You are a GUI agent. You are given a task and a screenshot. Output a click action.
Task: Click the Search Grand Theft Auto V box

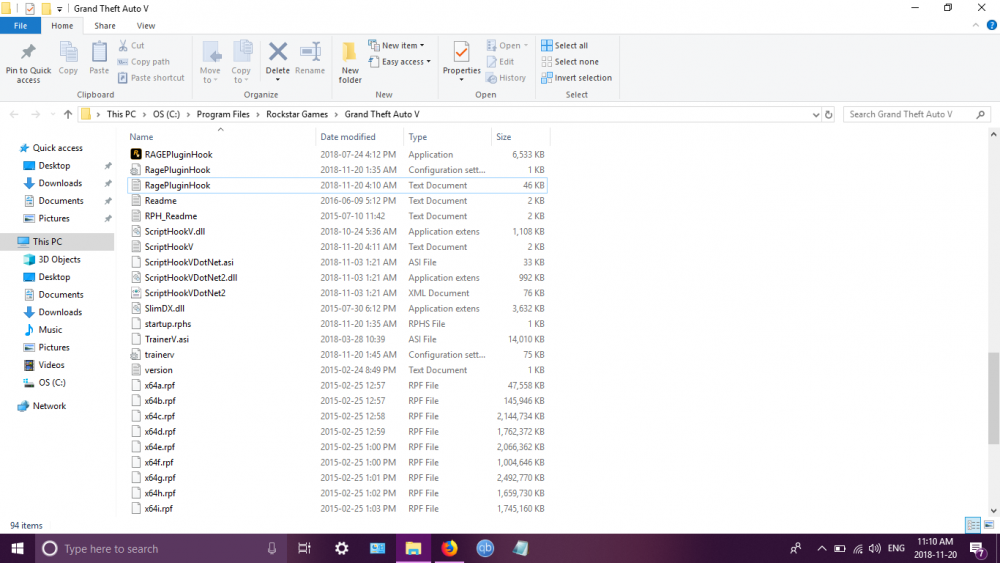click(x=916, y=114)
